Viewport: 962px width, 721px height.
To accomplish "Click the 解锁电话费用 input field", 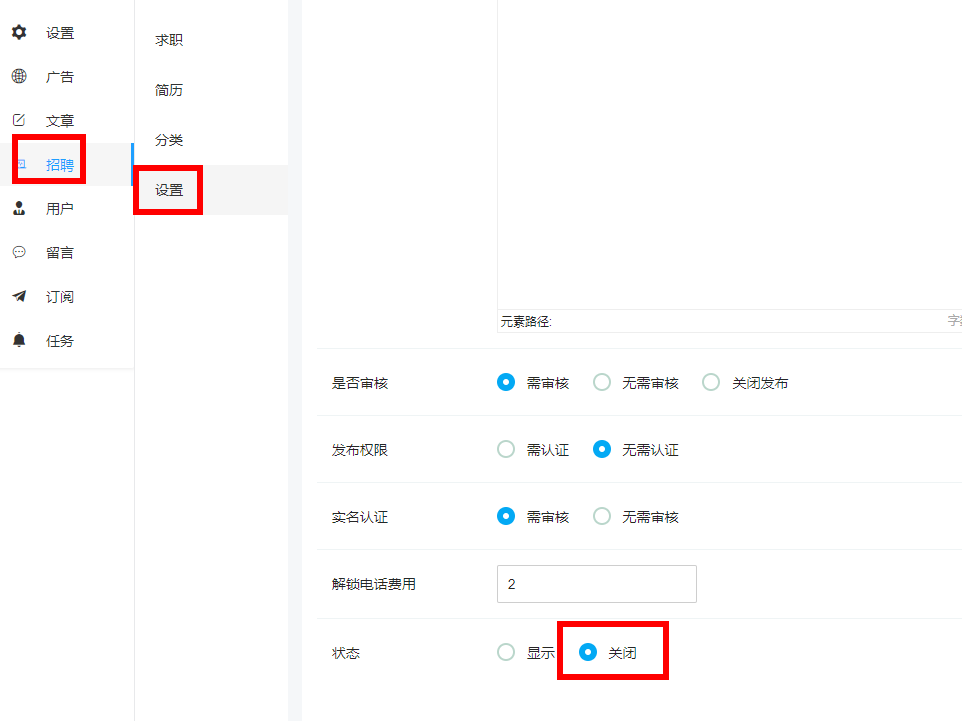I will pos(597,584).
